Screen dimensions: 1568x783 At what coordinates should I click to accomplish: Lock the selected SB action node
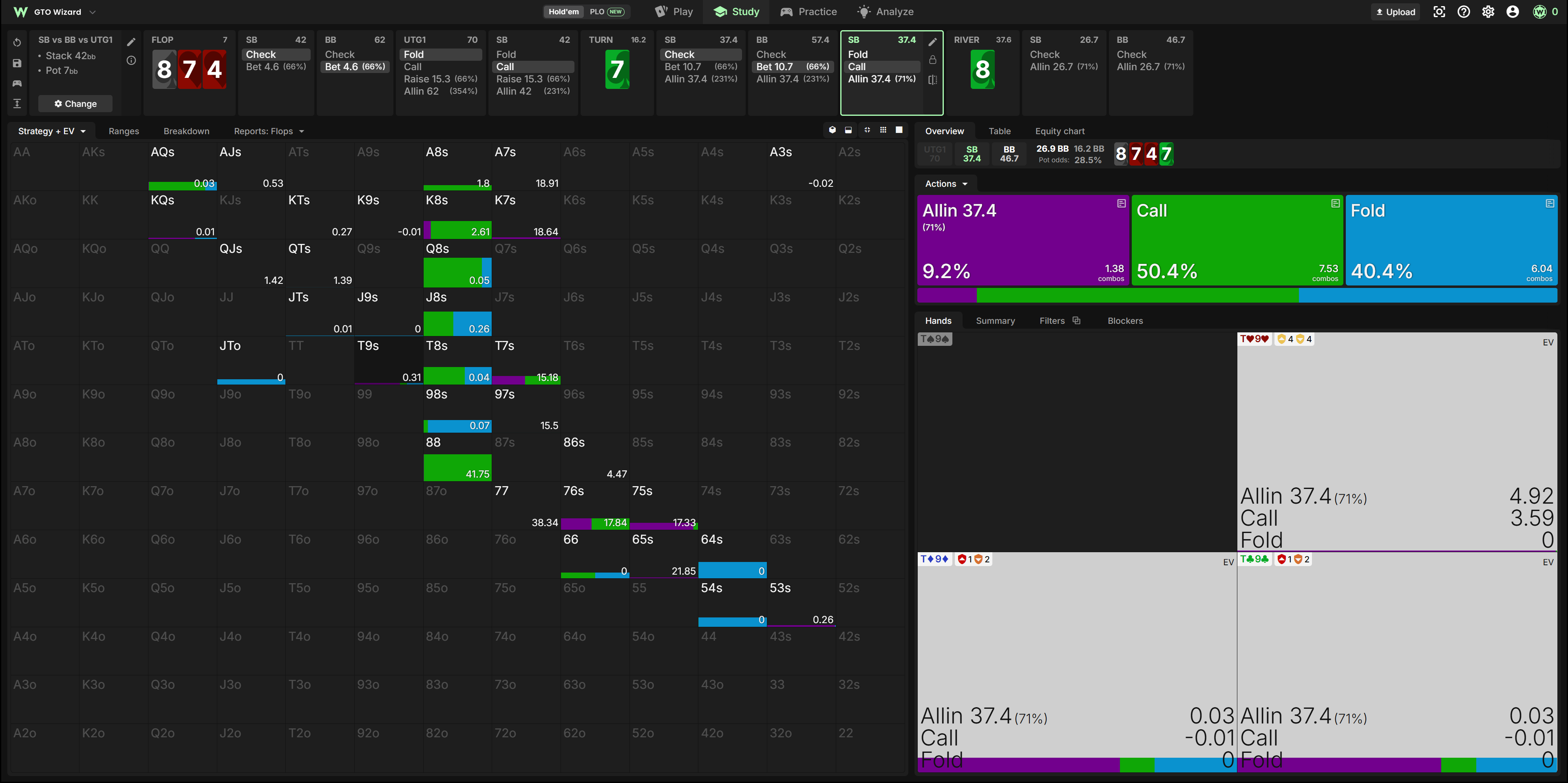(x=932, y=60)
